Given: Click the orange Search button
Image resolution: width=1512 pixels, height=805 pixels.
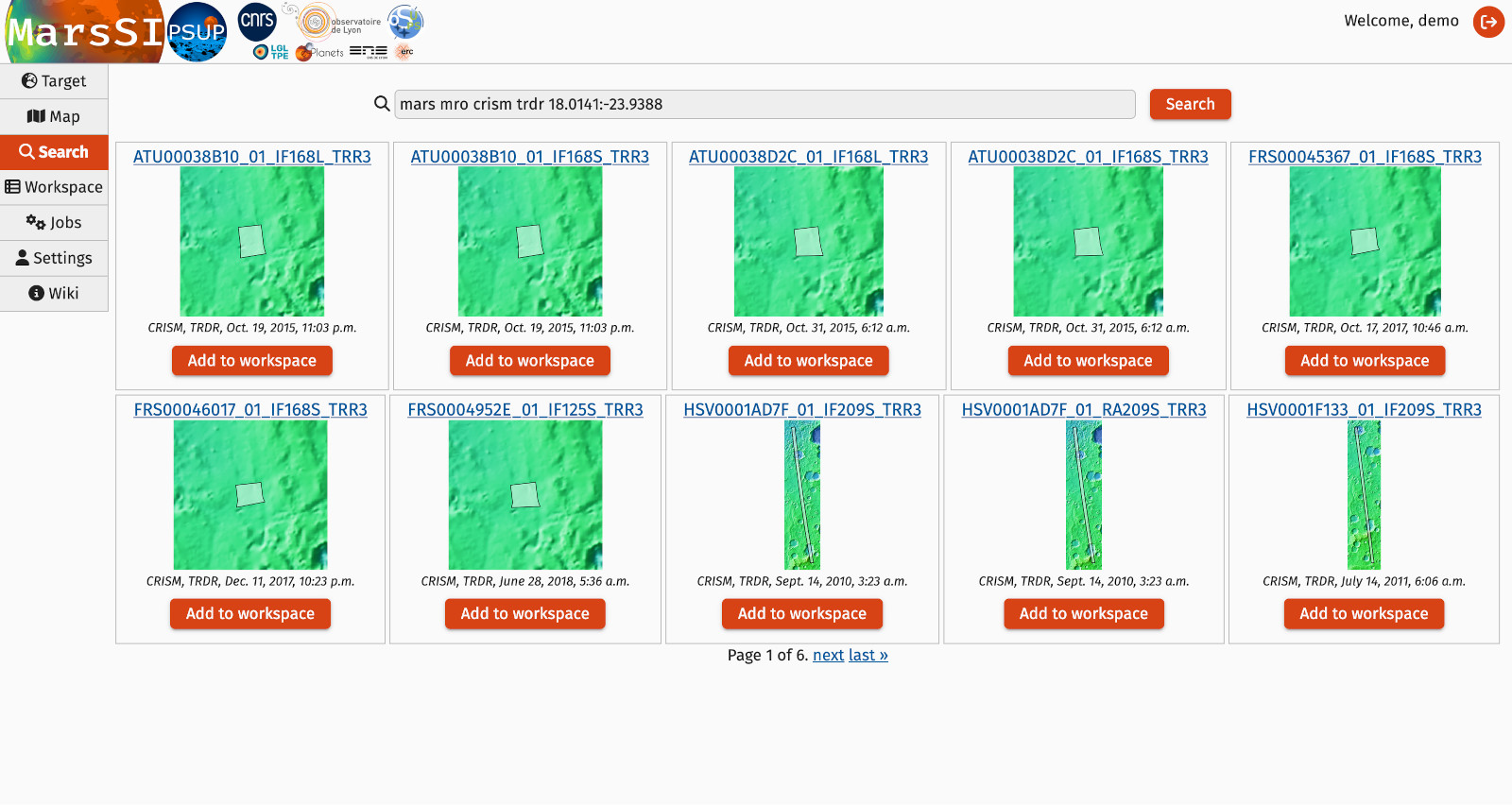Looking at the screenshot, I should (1190, 104).
